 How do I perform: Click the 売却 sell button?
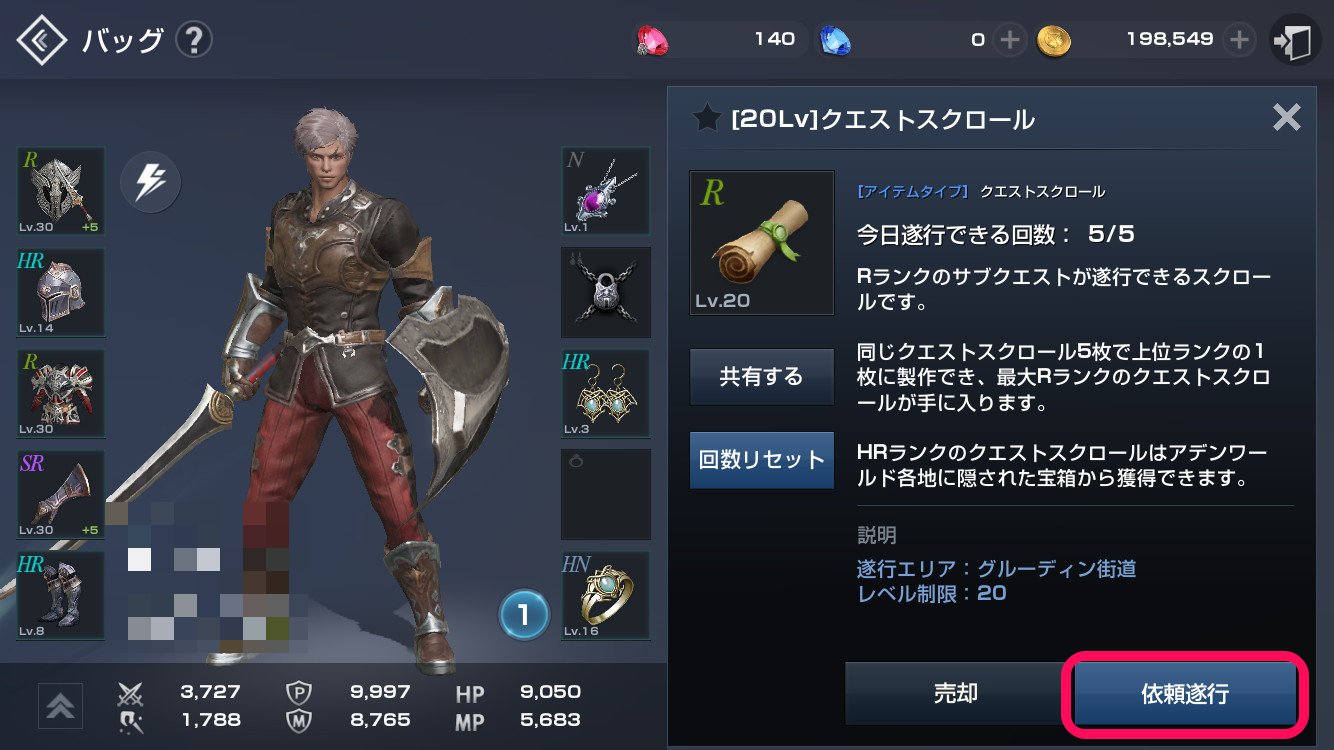point(954,693)
